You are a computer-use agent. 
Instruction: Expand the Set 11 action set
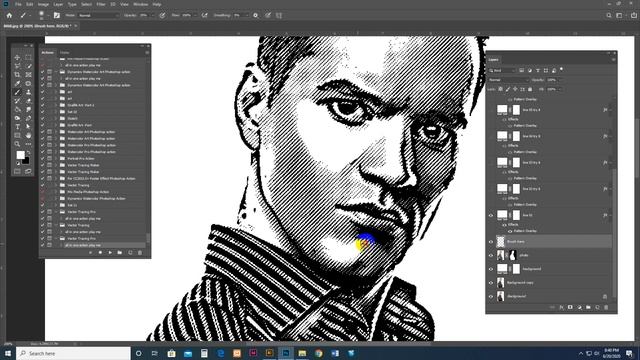click(56, 205)
